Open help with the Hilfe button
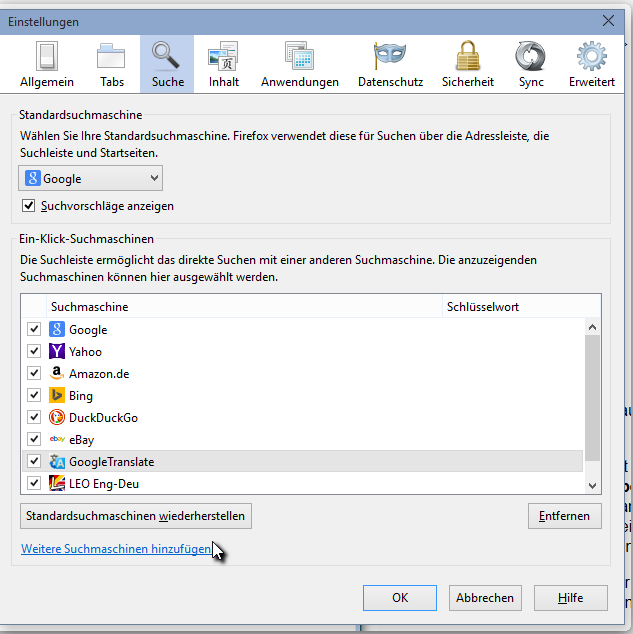Image resolution: width=633 pixels, height=634 pixels. pos(571,598)
